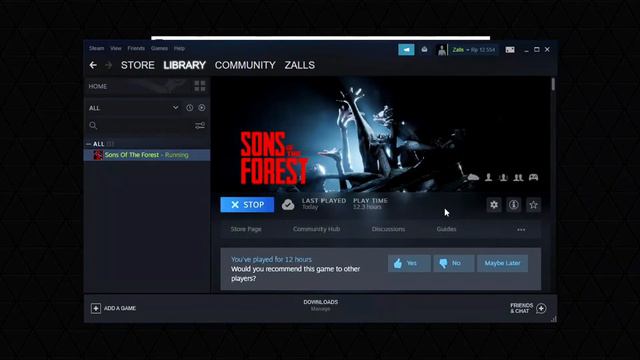Image resolution: width=640 pixels, height=360 pixels.
Task: Stop the running game
Action: pyautogui.click(x=247, y=204)
